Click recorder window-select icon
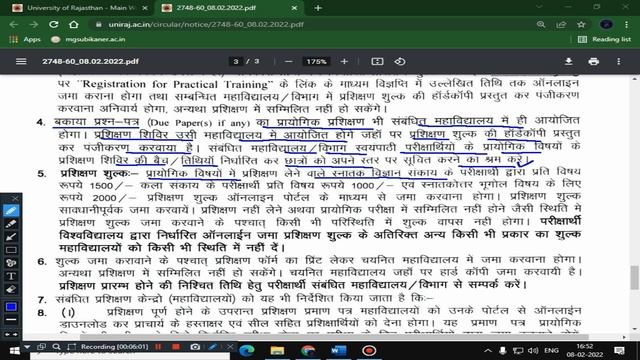This screenshot has height=360, width=640. 41,347
